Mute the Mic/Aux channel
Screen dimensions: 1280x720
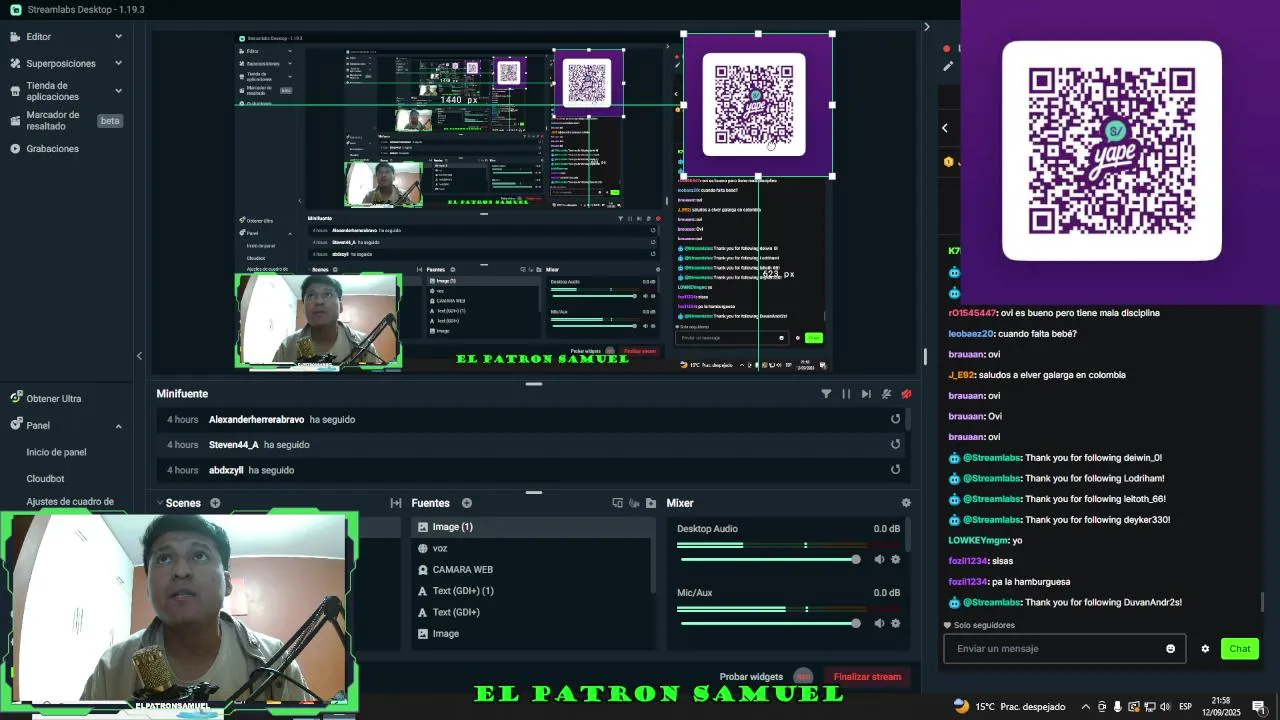879,623
